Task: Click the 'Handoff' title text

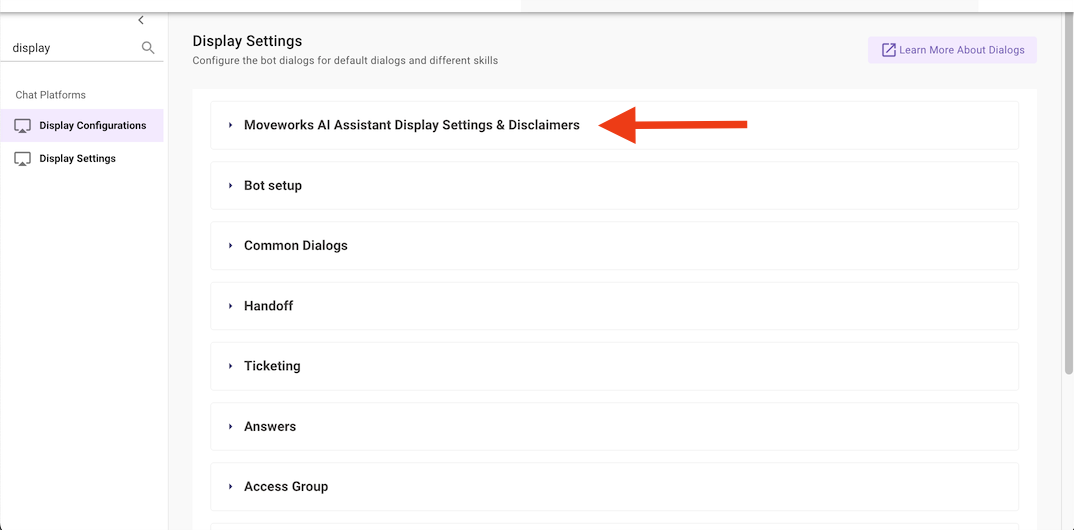Action: pyautogui.click(x=268, y=305)
